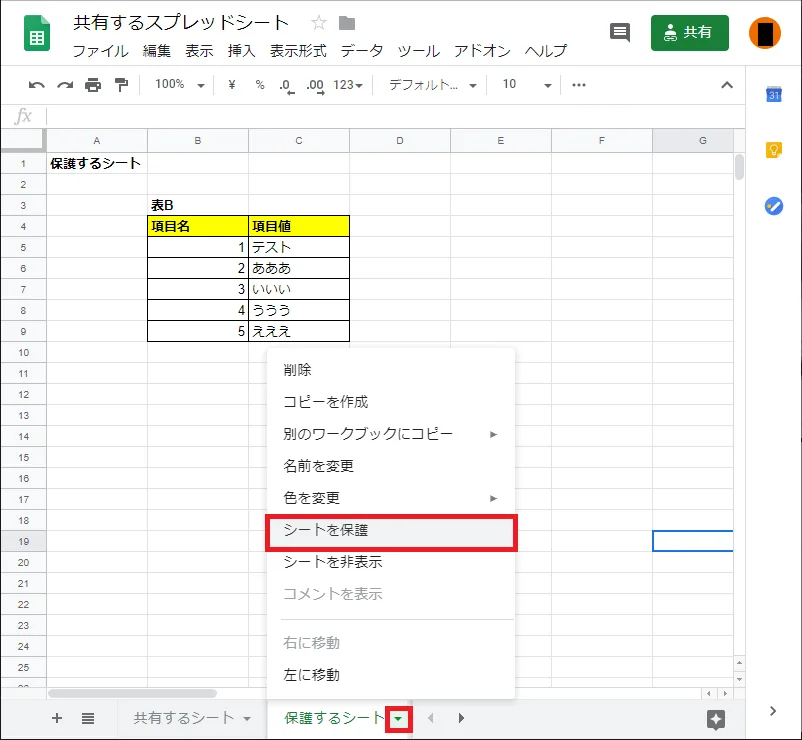The image size is (802, 740).
Task: Expand 色を変更 submenu
Action: click(391, 498)
